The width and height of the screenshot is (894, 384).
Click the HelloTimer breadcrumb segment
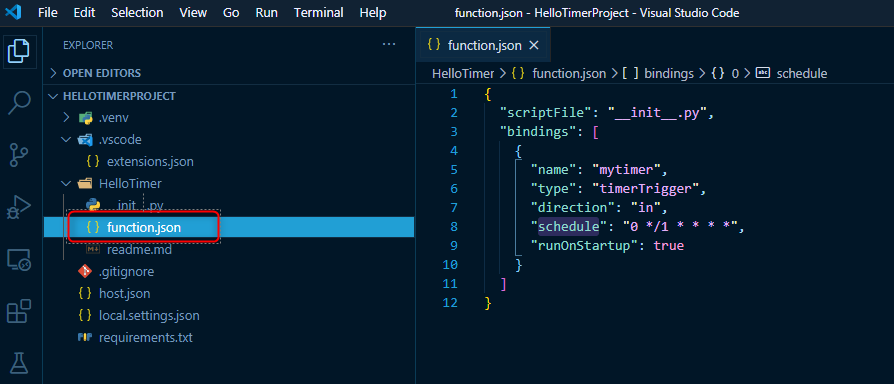tap(464, 73)
